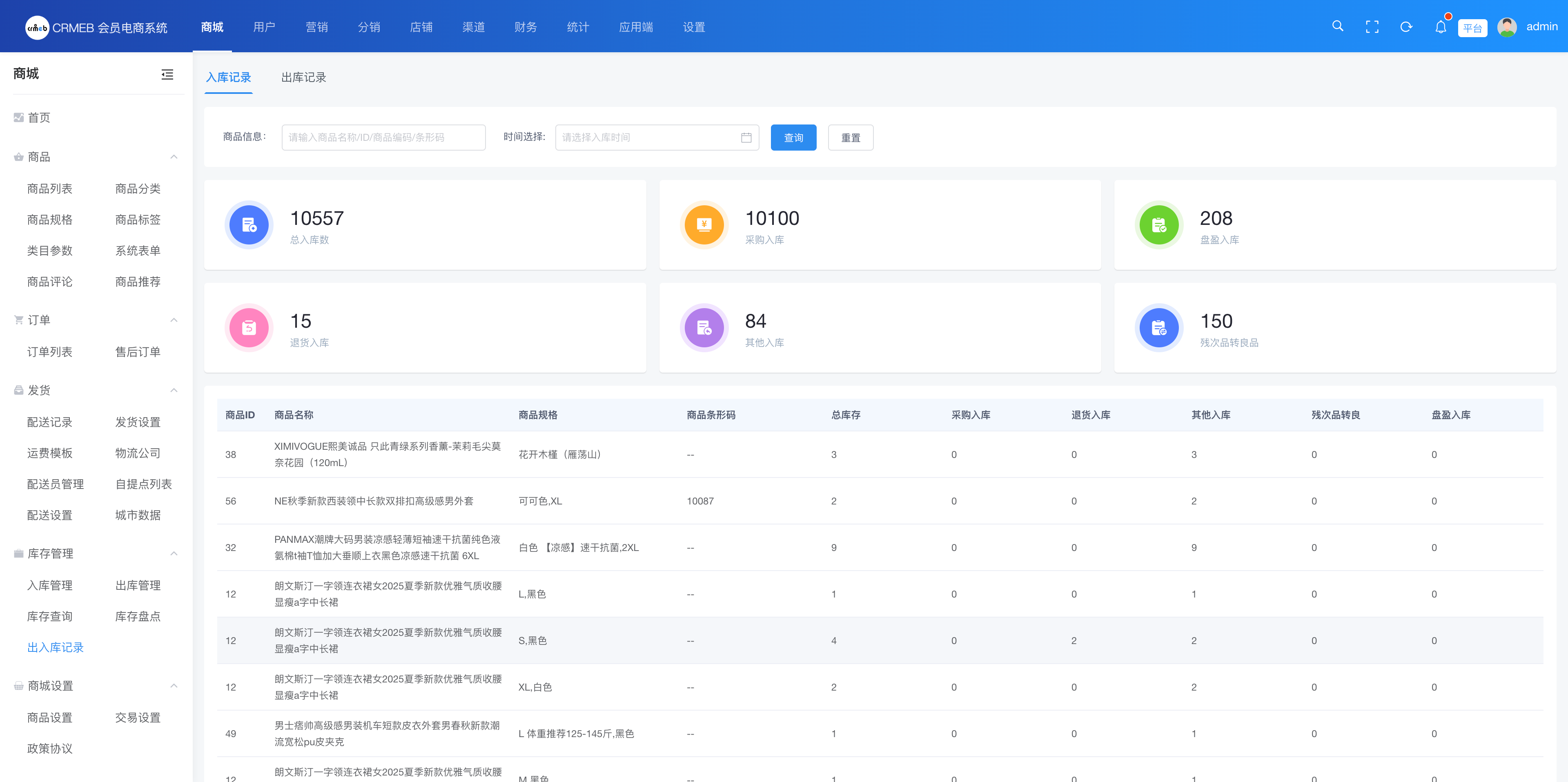The height and width of the screenshot is (782, 1568).
Task: Open the notification bell
Action: pos(1440,27)
